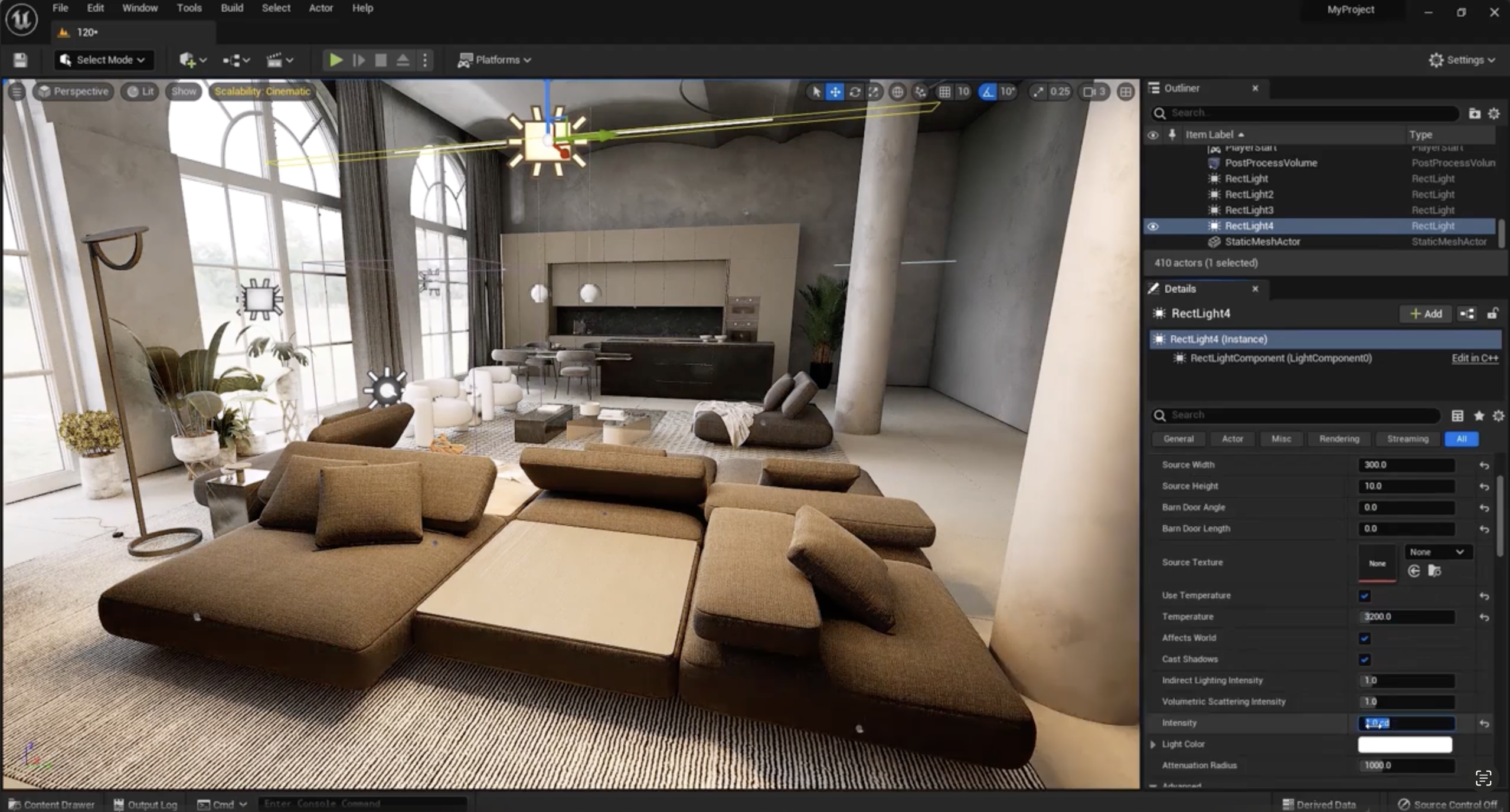
Task: Open the Source Texture None dropdown
Action: [x=1436, y=552]
